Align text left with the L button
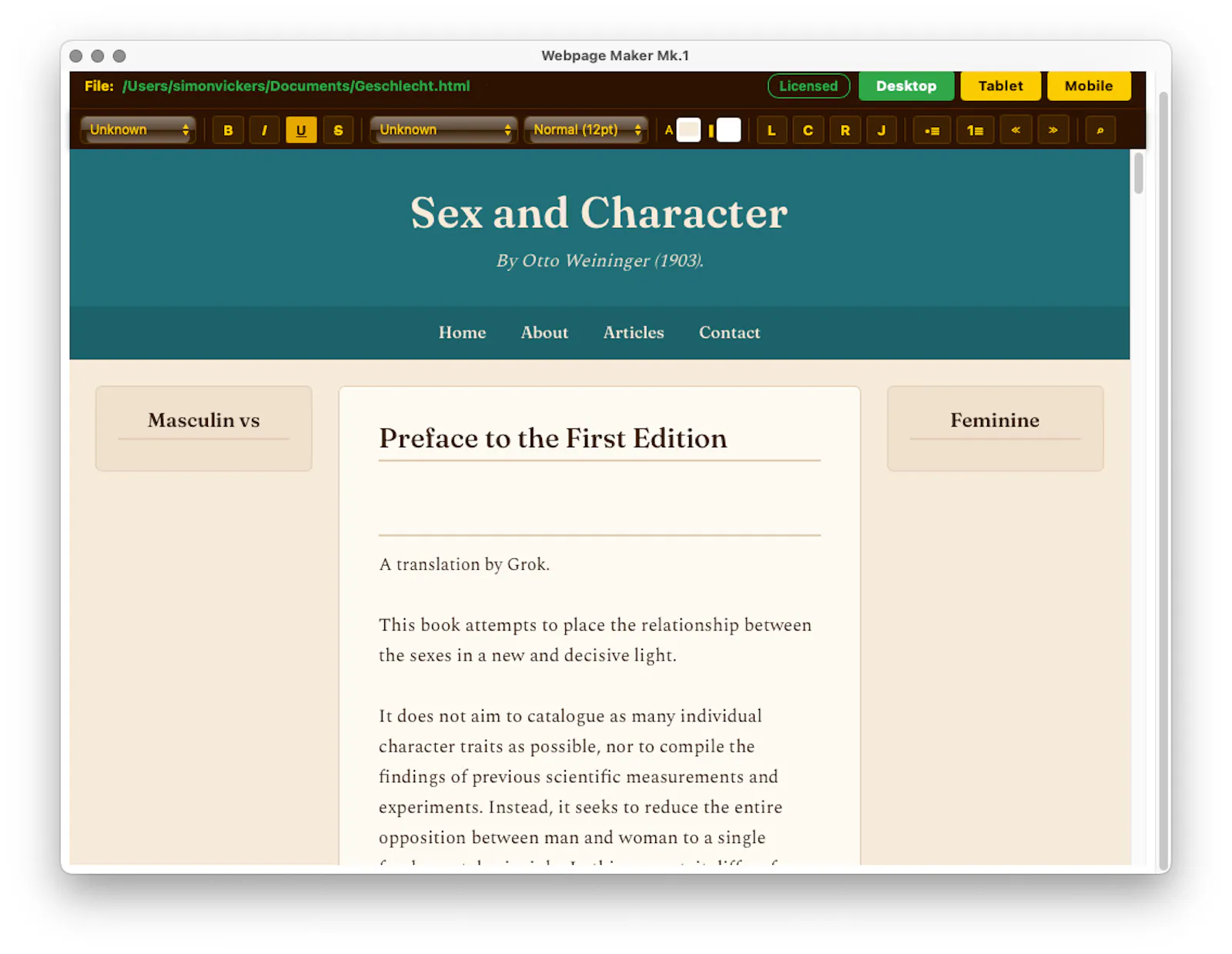This screenshot has width=1232, height=954. [x=772, y=130]
